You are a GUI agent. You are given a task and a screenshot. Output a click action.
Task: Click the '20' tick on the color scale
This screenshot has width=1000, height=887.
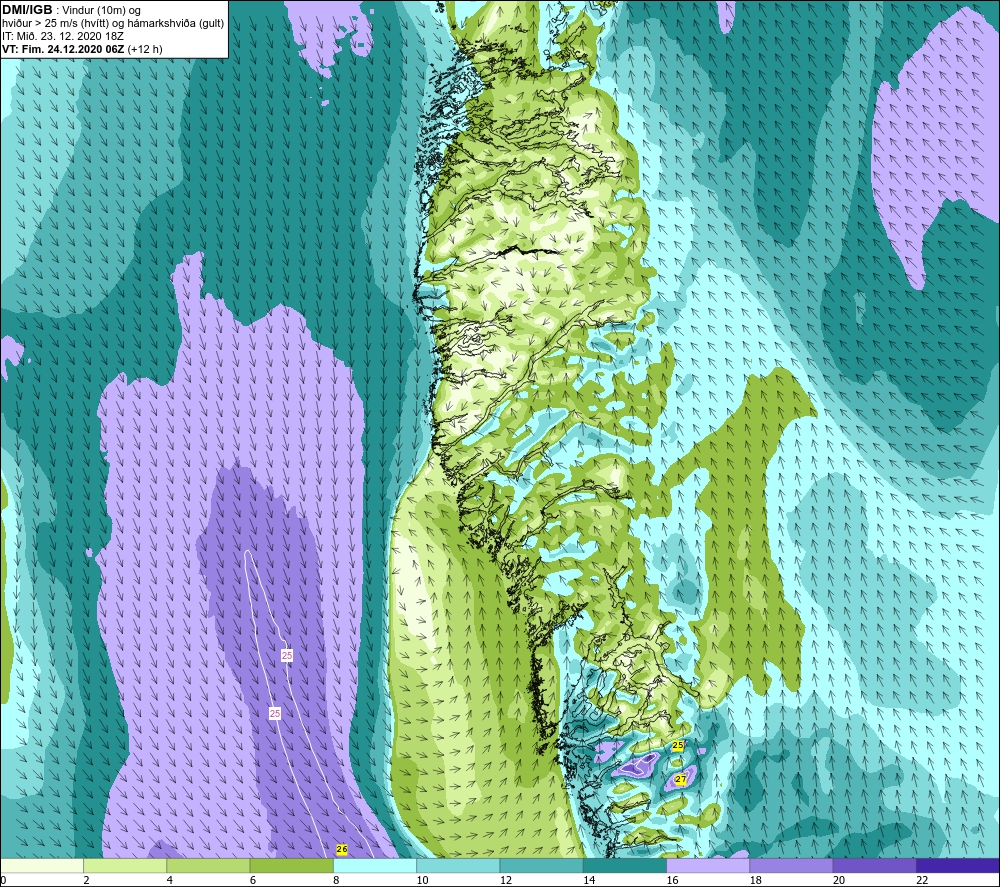(x=839, y=881)
